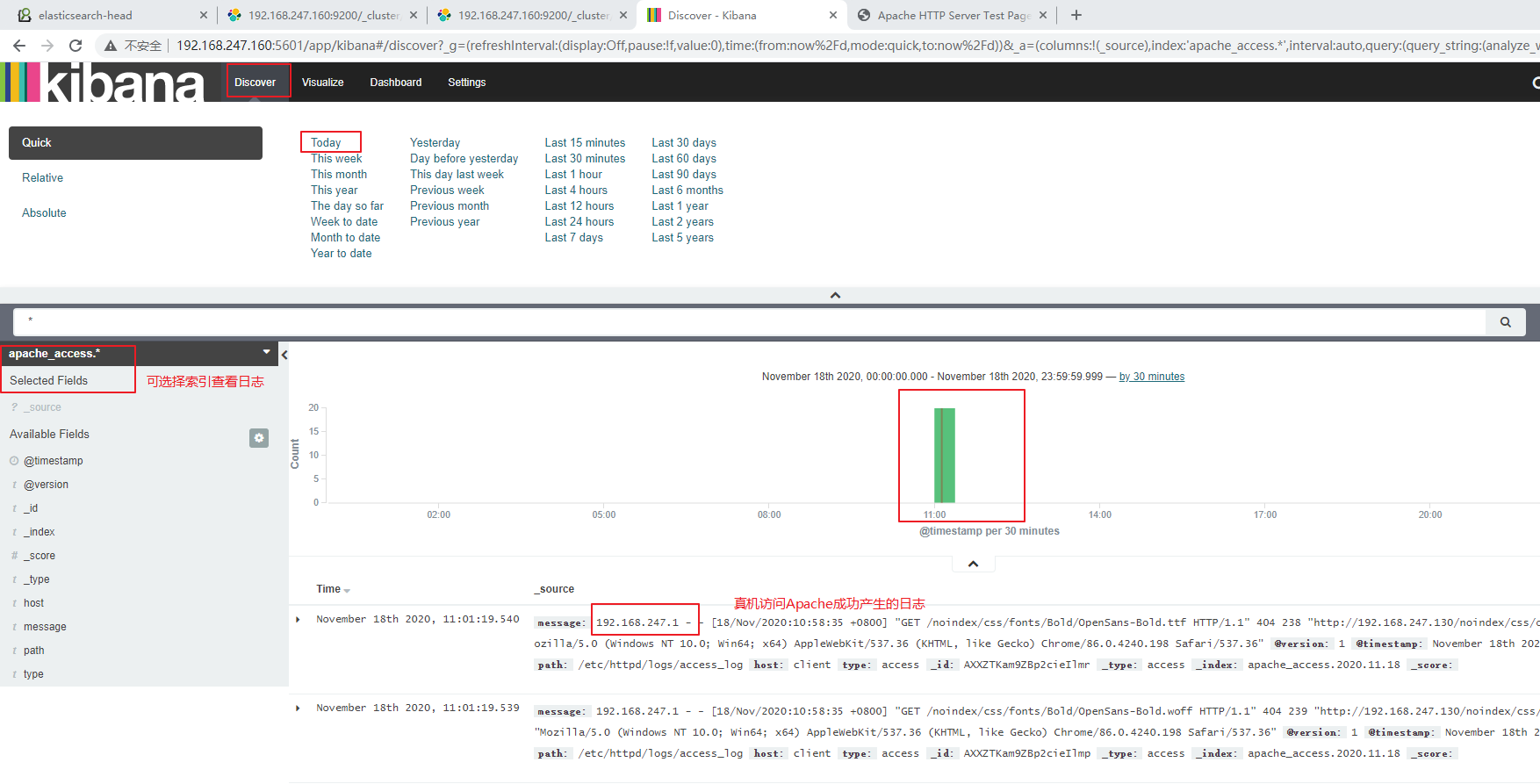Click the browser address bar URL
The height and width of the screenshot is (784, 1540).
pos(856,46)
